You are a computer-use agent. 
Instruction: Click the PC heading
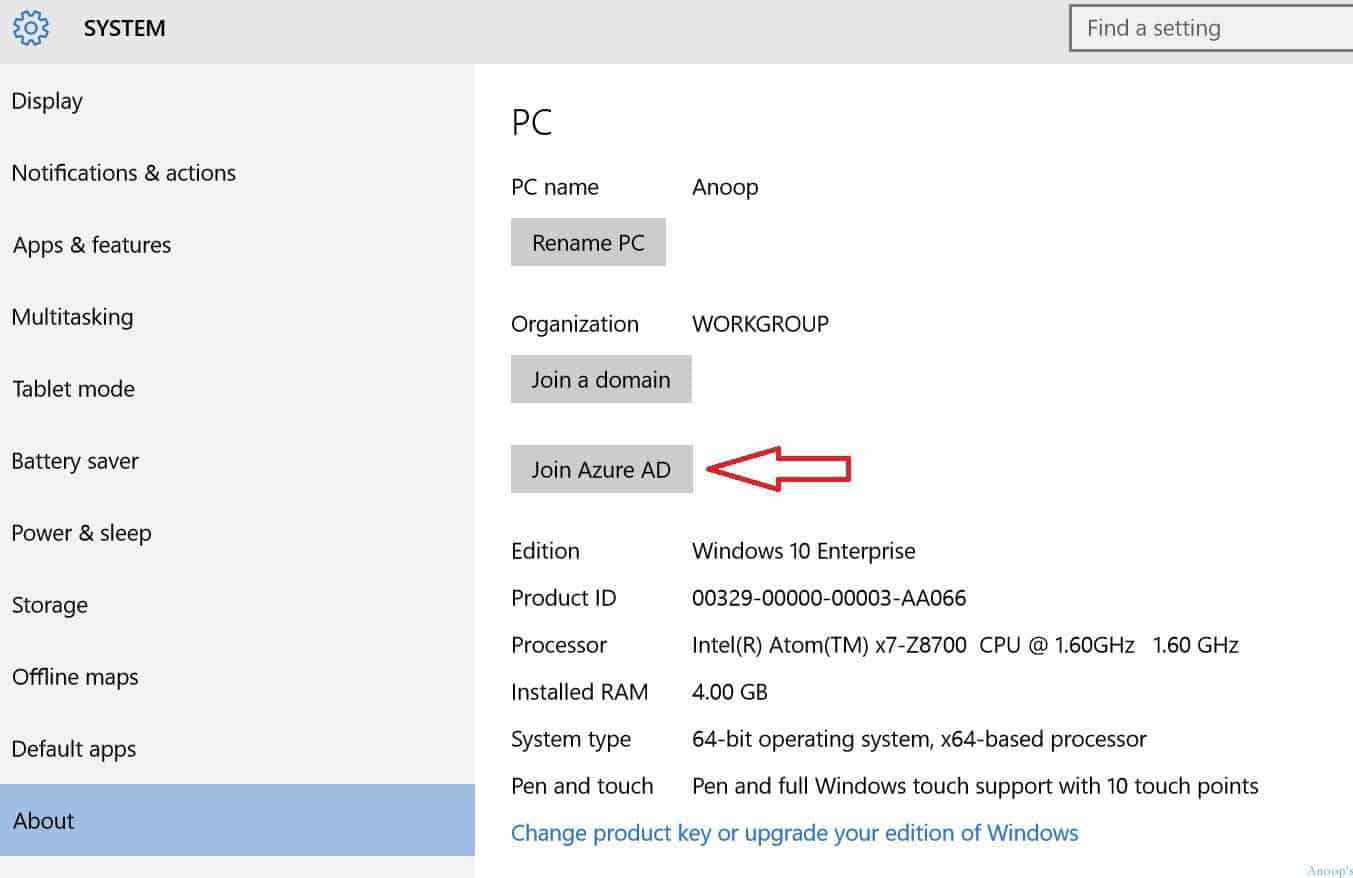pos(532,123)
